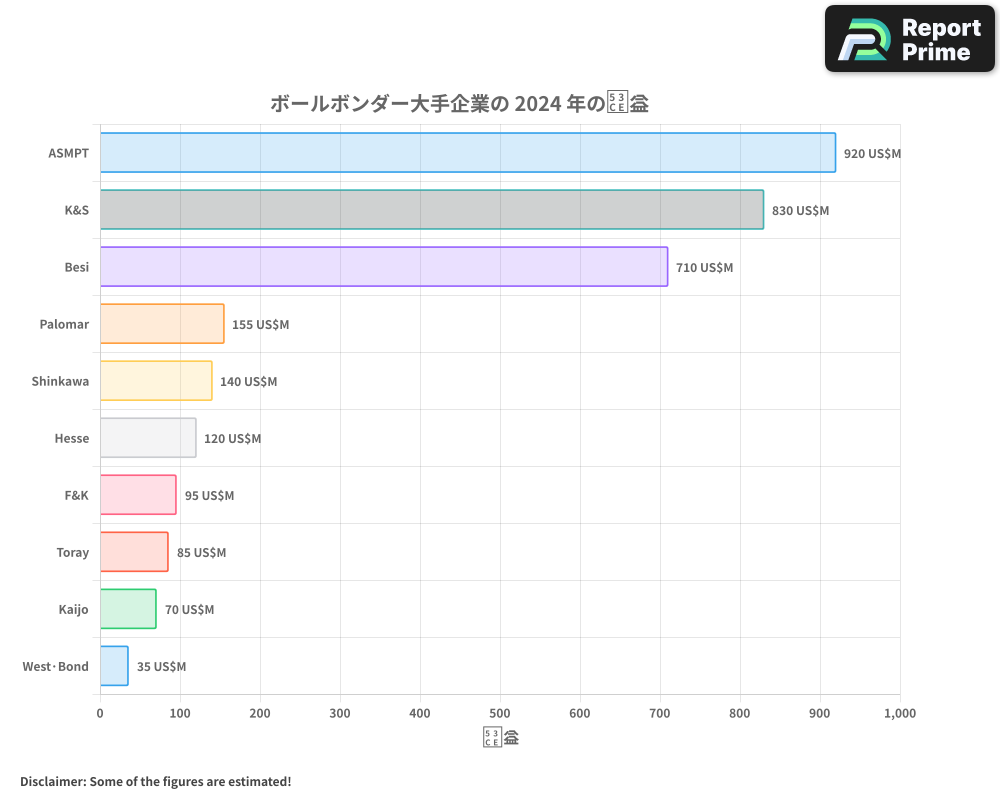Click the Toray bar
This screenshot has width=1000, height=800.
pyautogui.click(x=133, y=552)
